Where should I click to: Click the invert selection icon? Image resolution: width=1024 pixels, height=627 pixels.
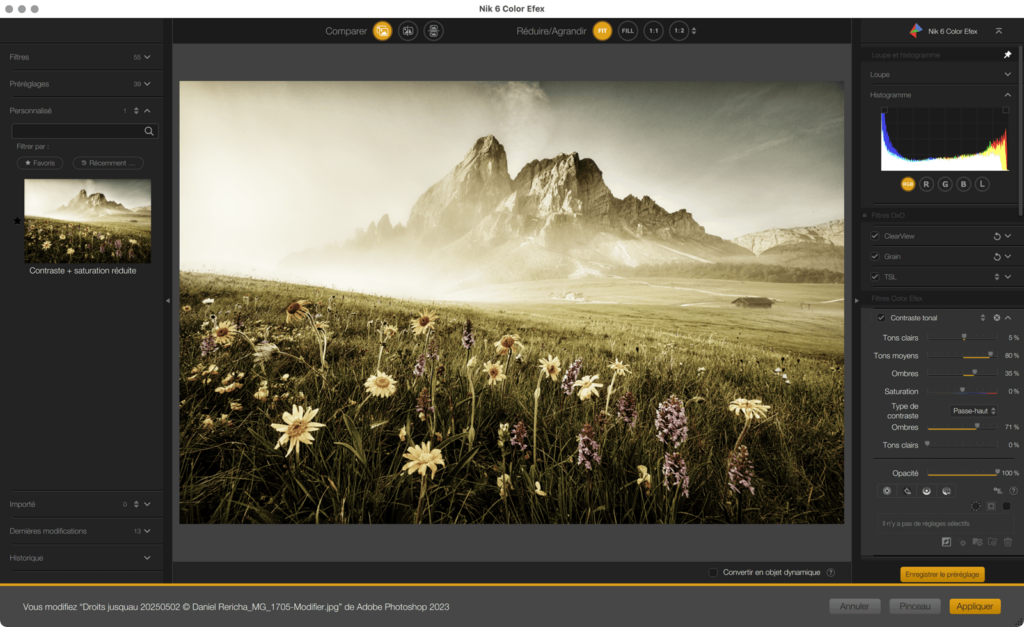click(946, 542)
